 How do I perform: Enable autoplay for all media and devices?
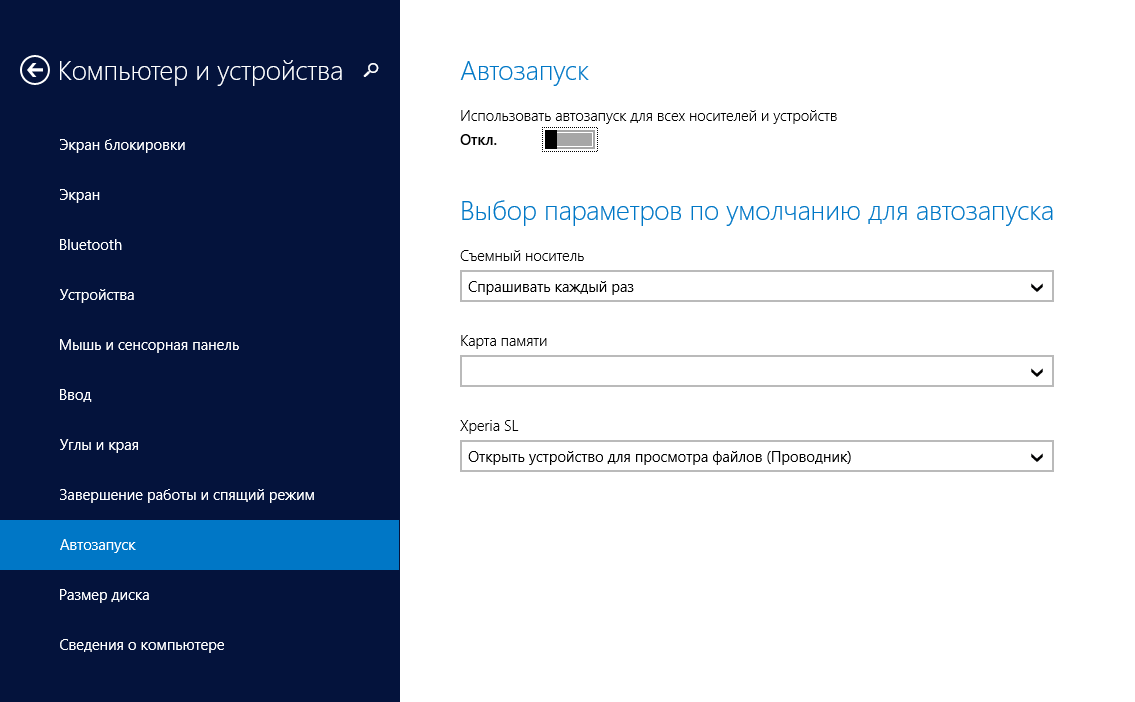[x=570, y=140]
